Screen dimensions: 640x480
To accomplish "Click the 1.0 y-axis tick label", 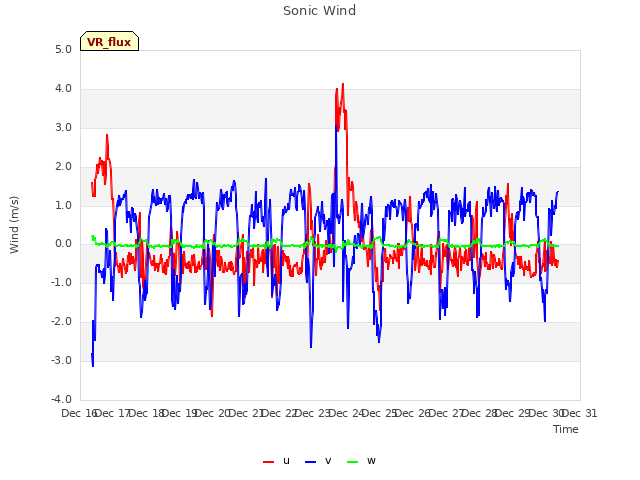I will coord(63,205).
